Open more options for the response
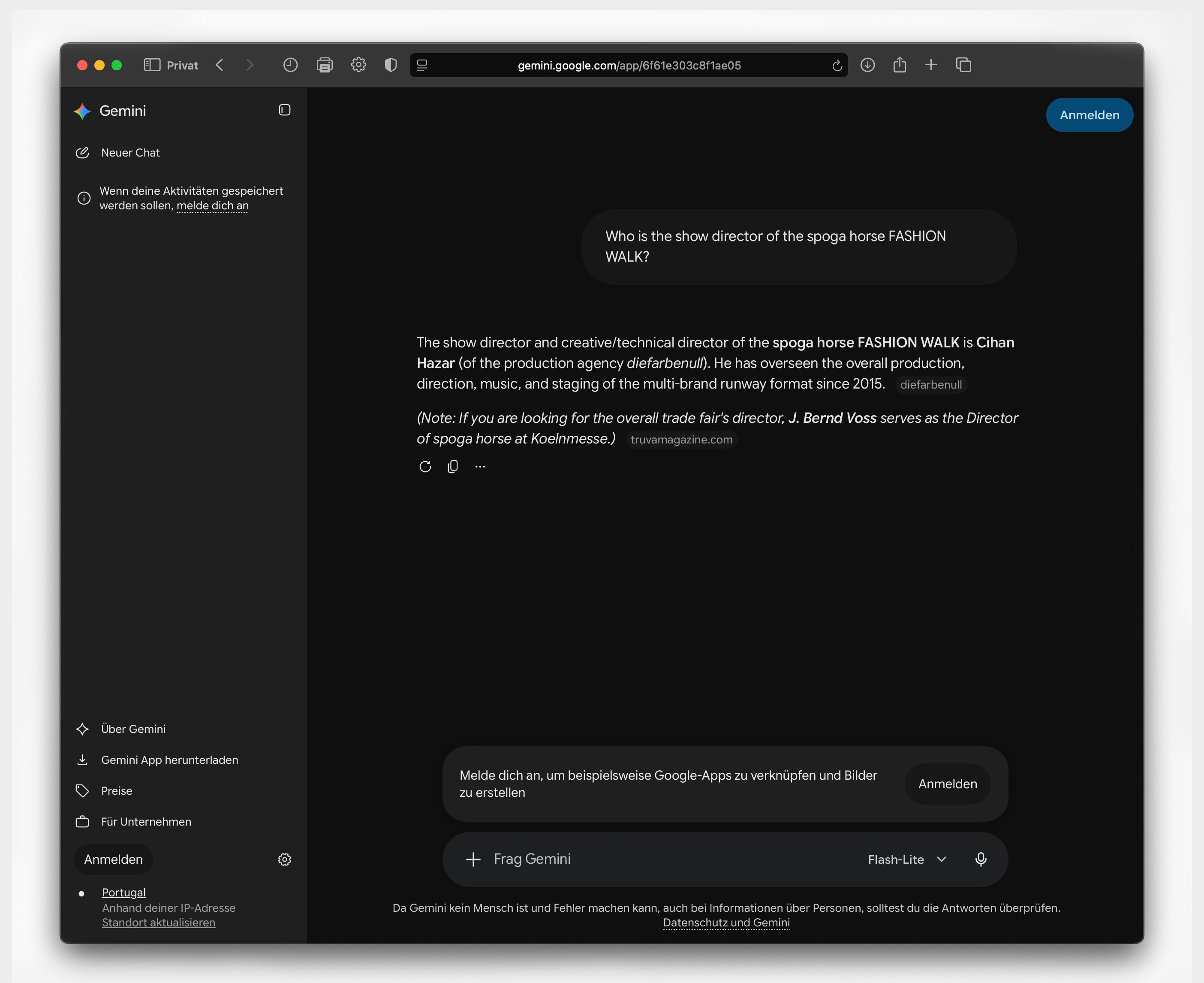Screen dimensions: 1204x983 point(480,467)
